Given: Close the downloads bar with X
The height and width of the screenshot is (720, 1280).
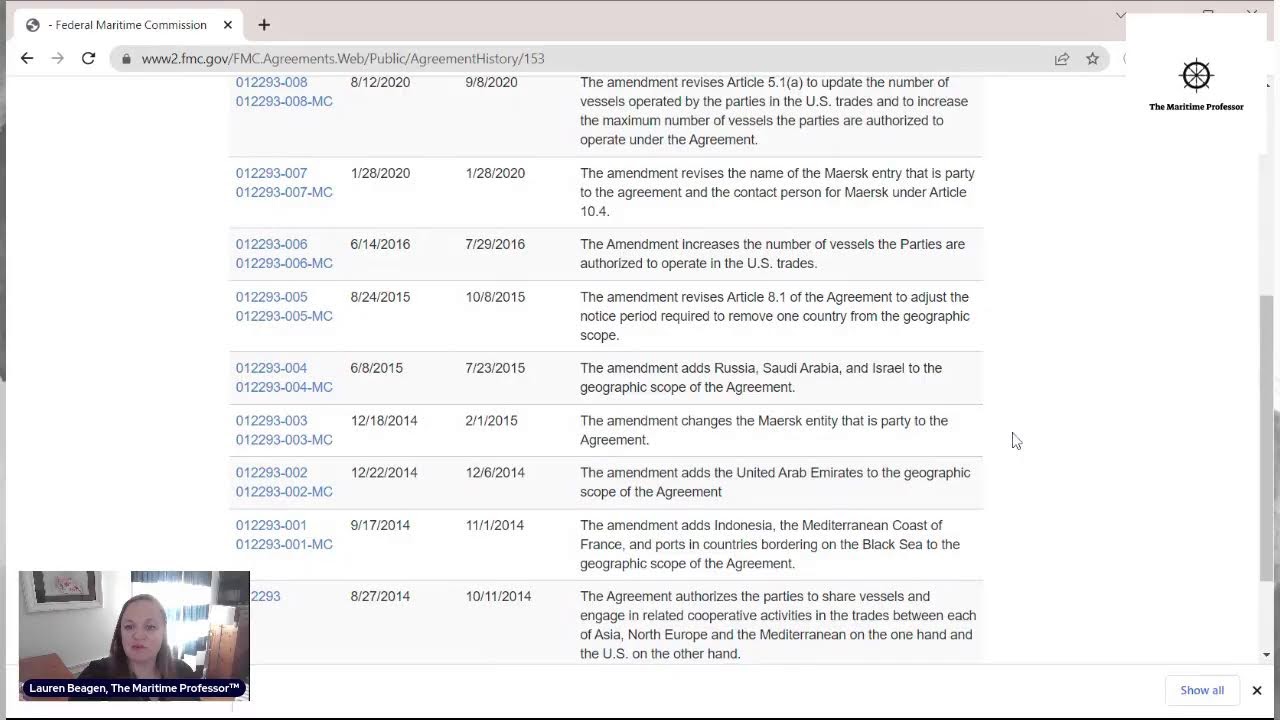Looking at the screenshot, I should click(x=1257, y=690).
